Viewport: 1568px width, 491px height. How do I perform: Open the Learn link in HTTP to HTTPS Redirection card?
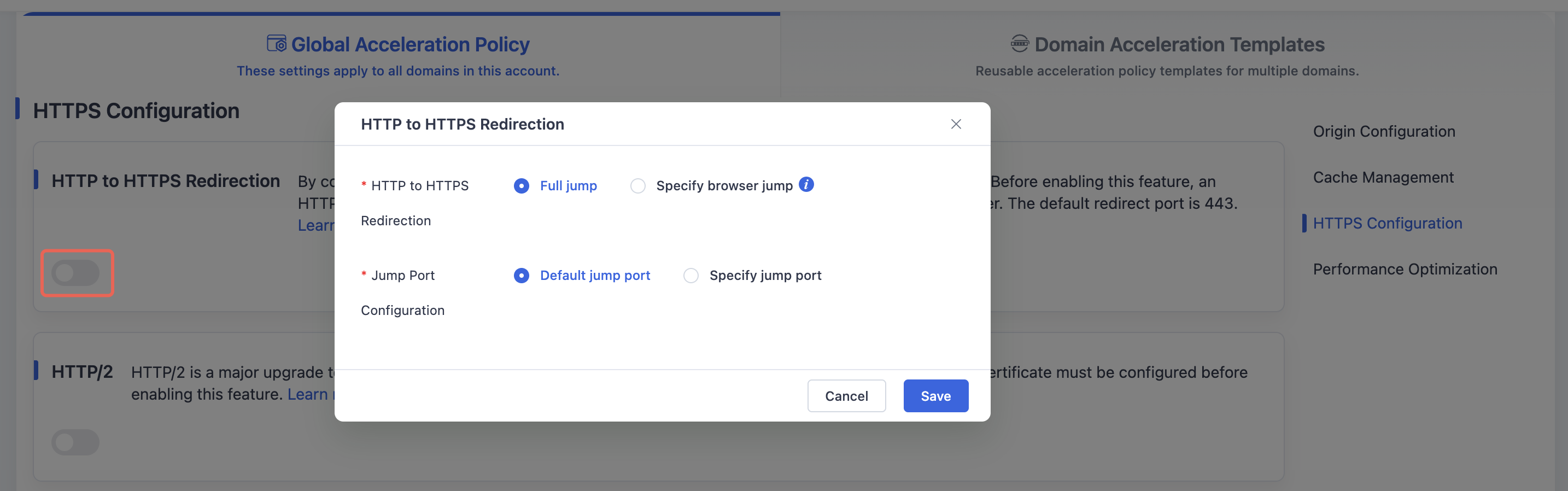pos(316,226)
